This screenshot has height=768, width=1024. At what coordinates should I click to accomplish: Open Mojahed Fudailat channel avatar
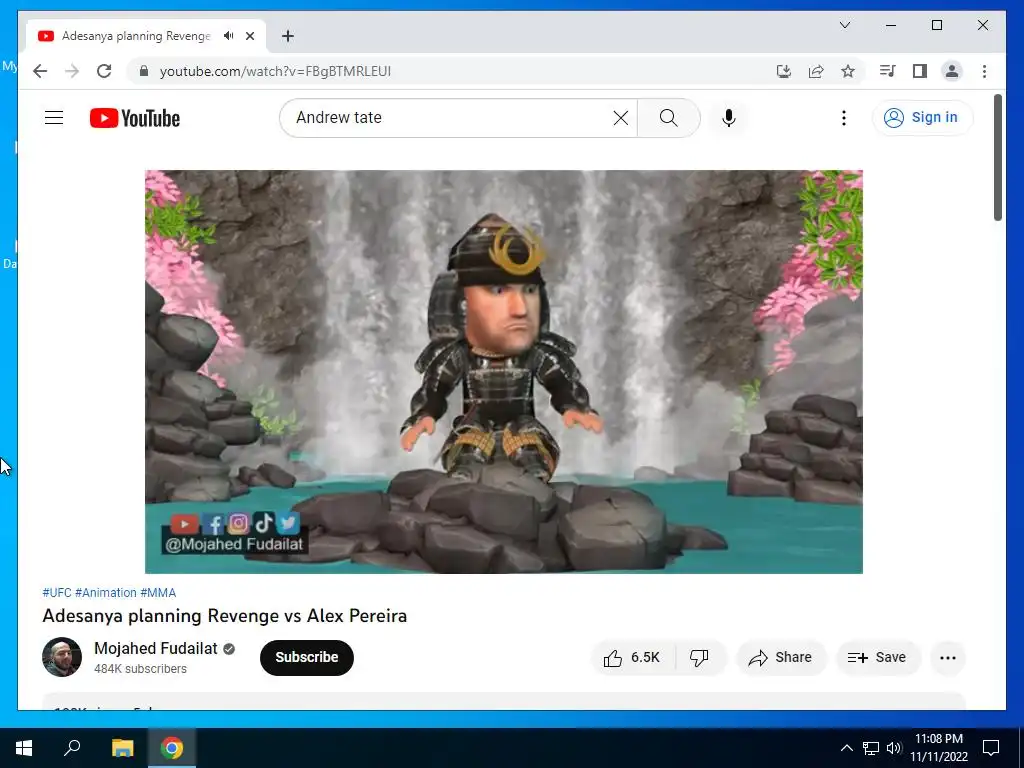(62, 657)
